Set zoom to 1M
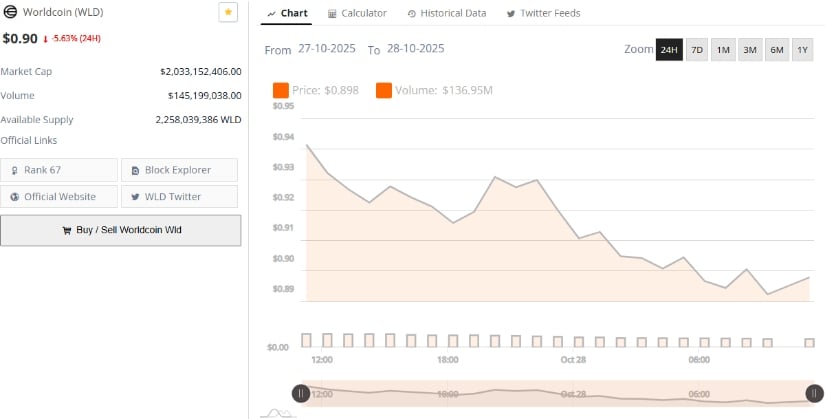Viewport: 825px width, 419px height. coord(723,49)
